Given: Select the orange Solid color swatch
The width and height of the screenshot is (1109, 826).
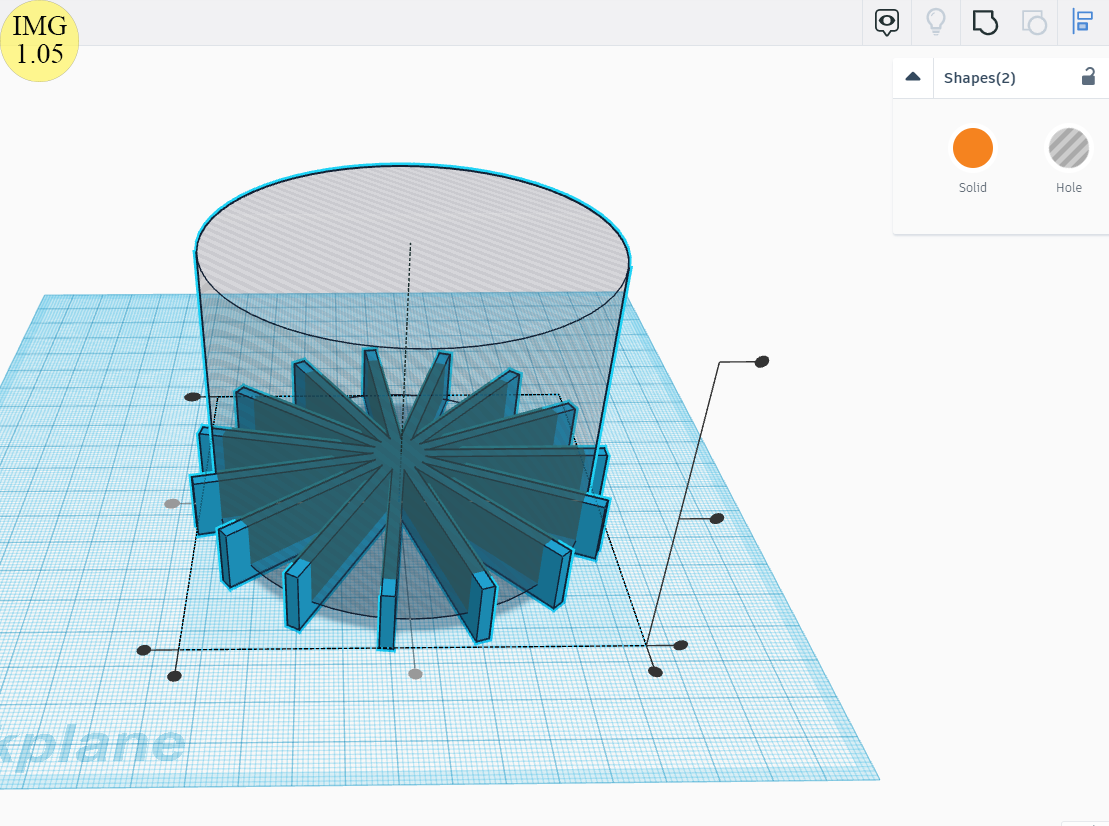Looking at the screenshot, I should [x=972, y=148].
